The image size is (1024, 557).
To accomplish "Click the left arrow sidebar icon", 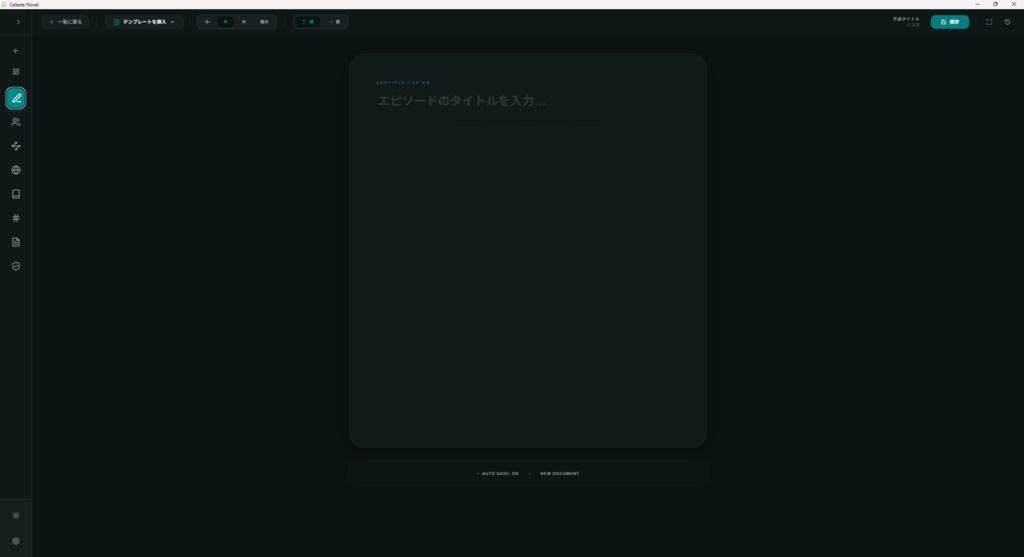I will (16, 51).
